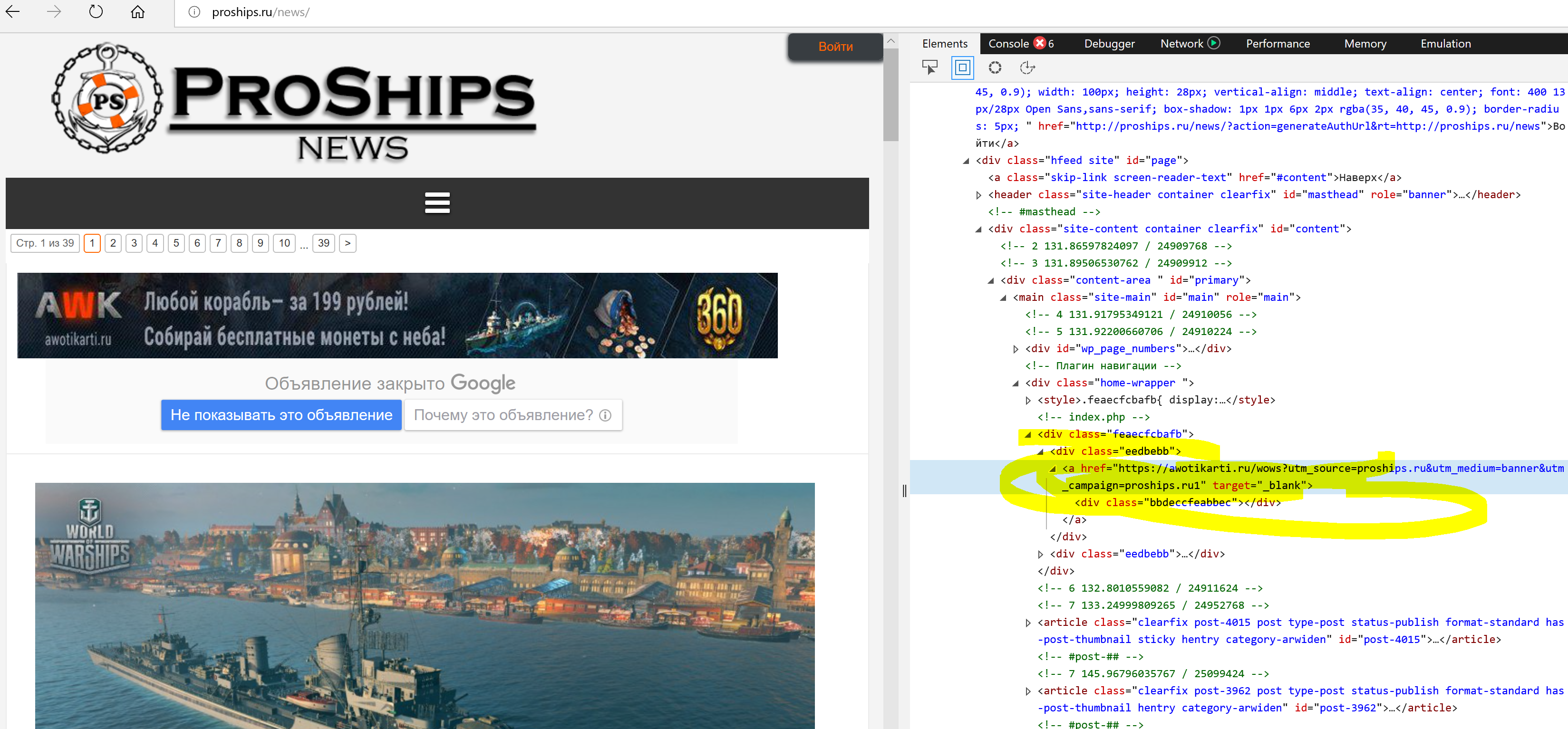1568x729 pixels.
Task: Go to pagination page 5
Action: pos(176,243)
